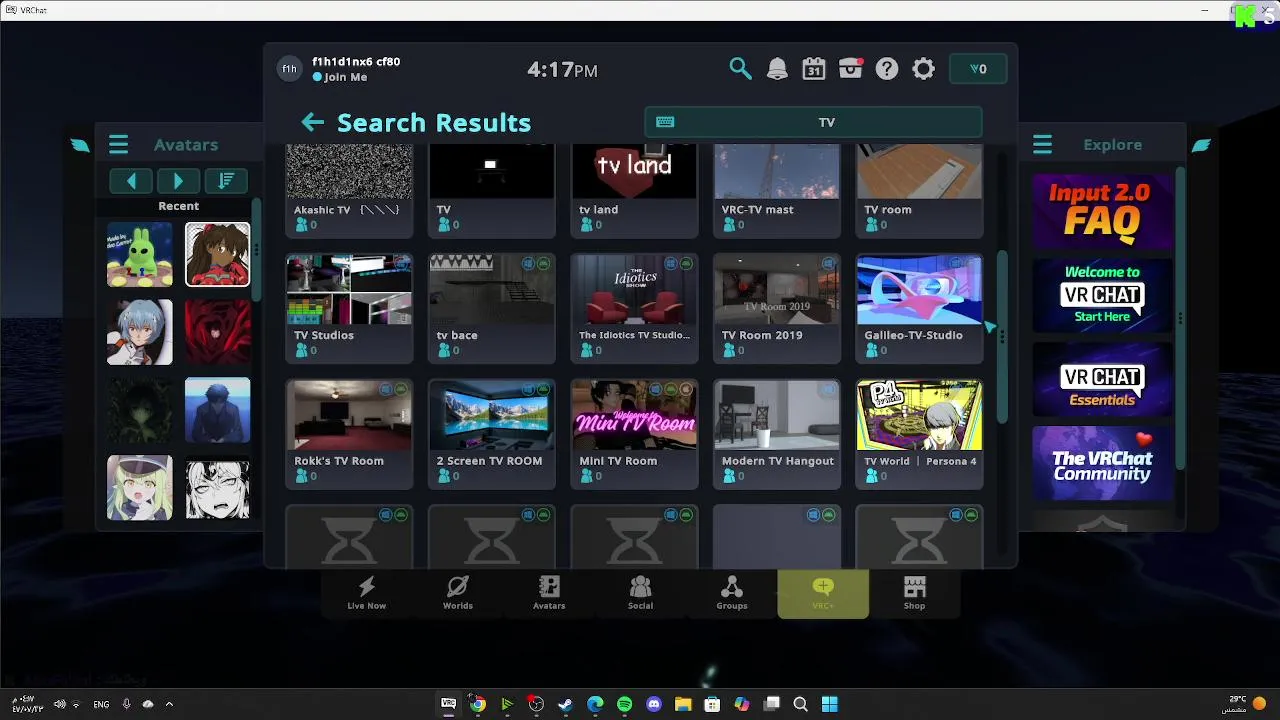Viewport: 1280px width, 720px height.
Task: Select the blue-haired avatar thumbnail
Action: click(x=140, y=332)
